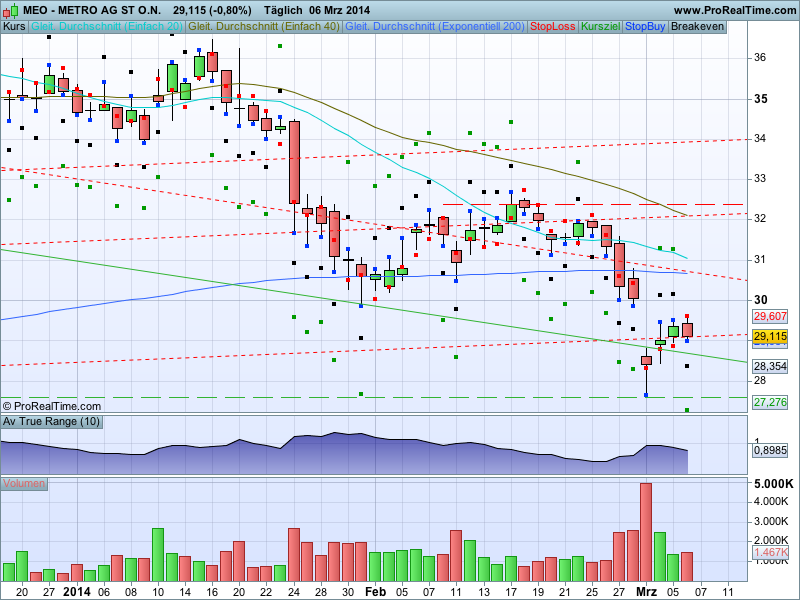Select Gleit. Durchschnitt (Einfach 40) legend

pyautogui.click(x=264, y=27)
